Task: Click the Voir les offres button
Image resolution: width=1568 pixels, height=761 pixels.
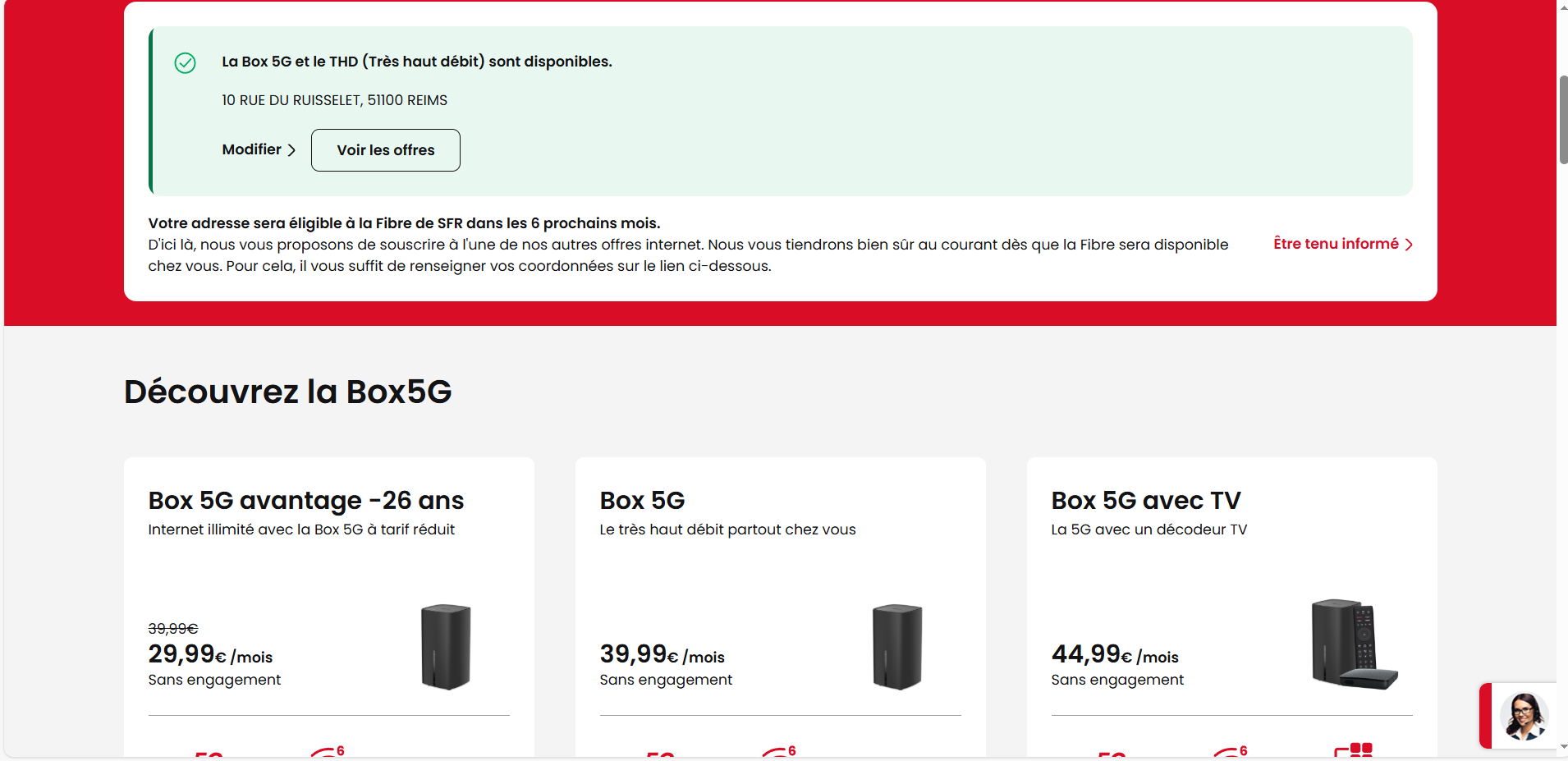Action: coord(386,150)
